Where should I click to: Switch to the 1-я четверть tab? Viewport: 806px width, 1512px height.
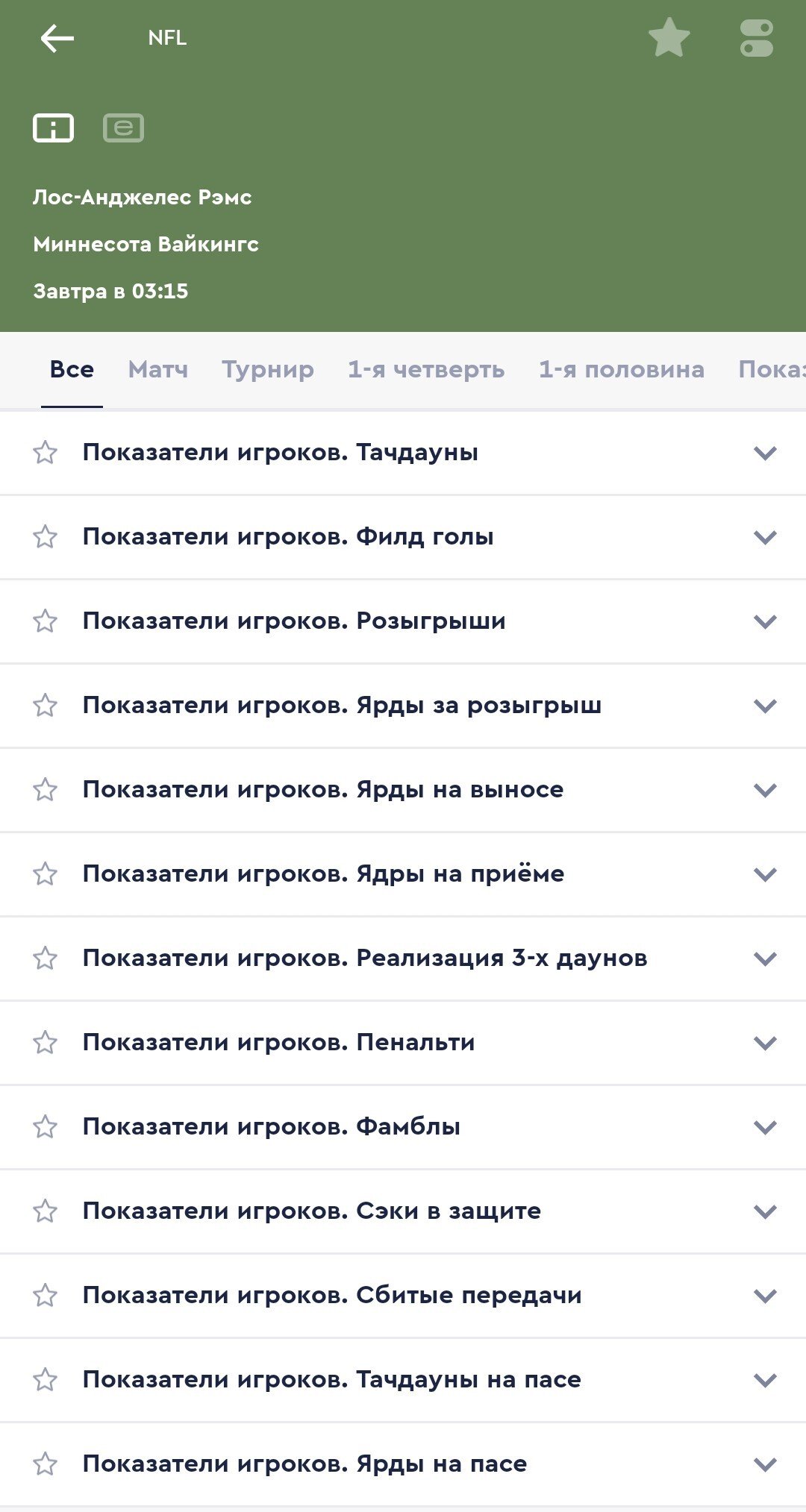[425, 370]
